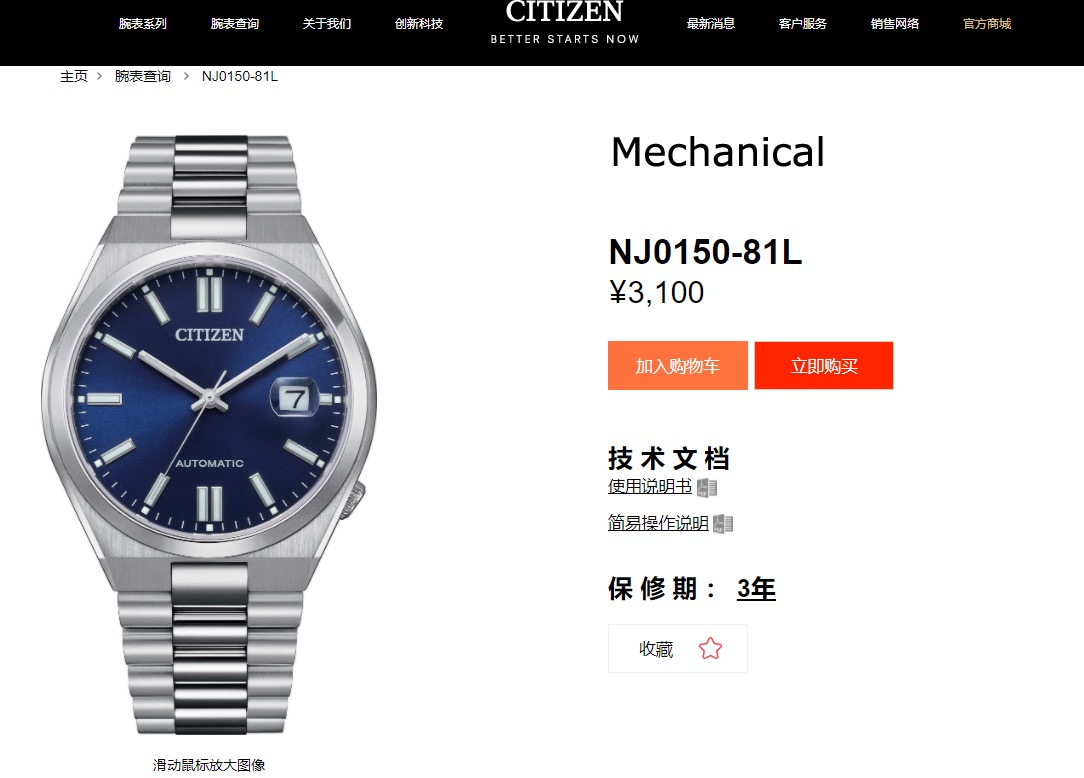
Task: Visit 销售网络 from the navigation bar
Action: [895, 24]
